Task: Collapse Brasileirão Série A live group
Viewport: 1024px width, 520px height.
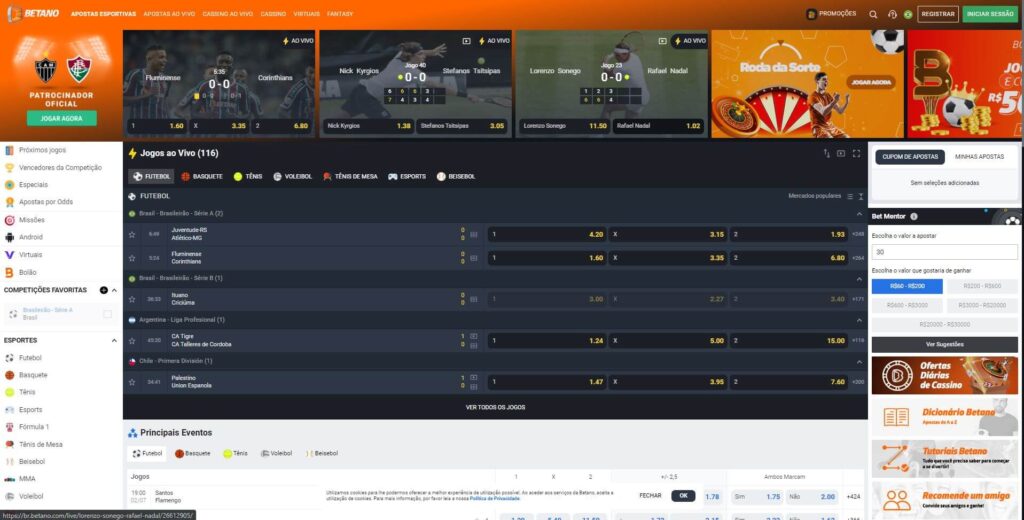Action: tap(859, 214)
